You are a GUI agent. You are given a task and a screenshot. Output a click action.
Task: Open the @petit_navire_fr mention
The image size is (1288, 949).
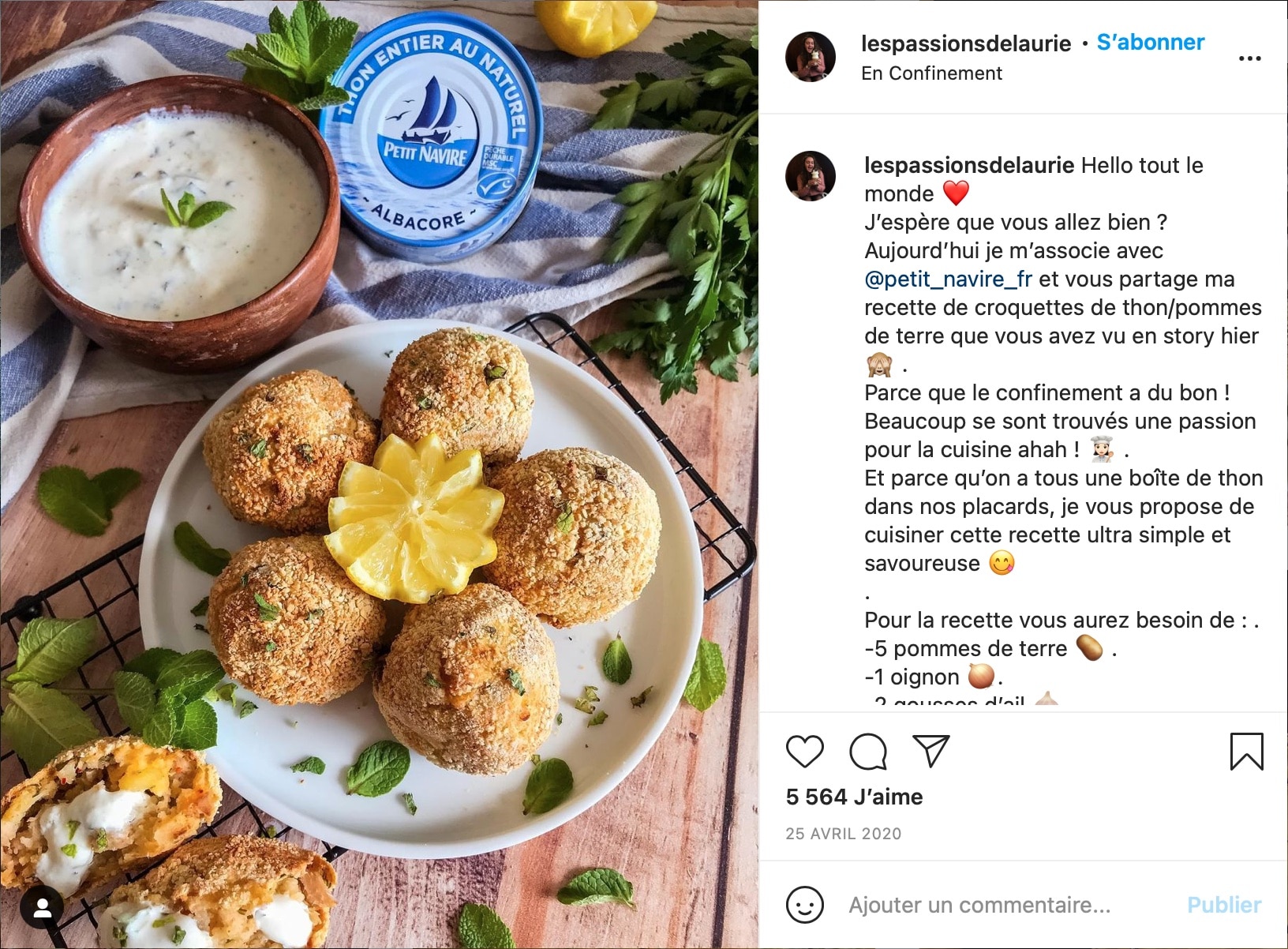tap(948, 279)
